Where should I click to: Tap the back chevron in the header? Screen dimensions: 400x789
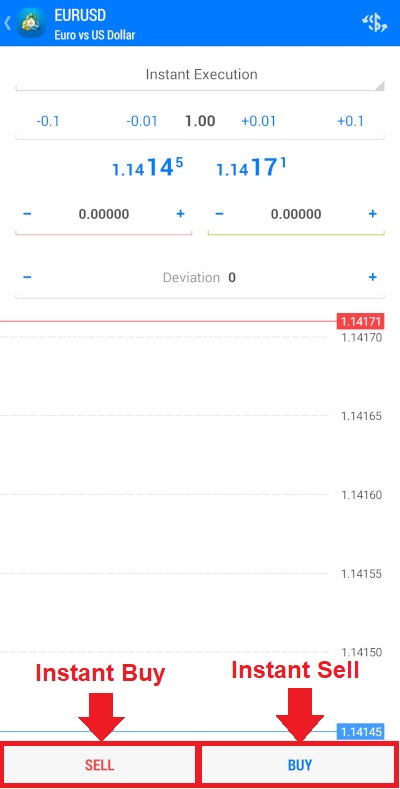(x=7, y=23)
